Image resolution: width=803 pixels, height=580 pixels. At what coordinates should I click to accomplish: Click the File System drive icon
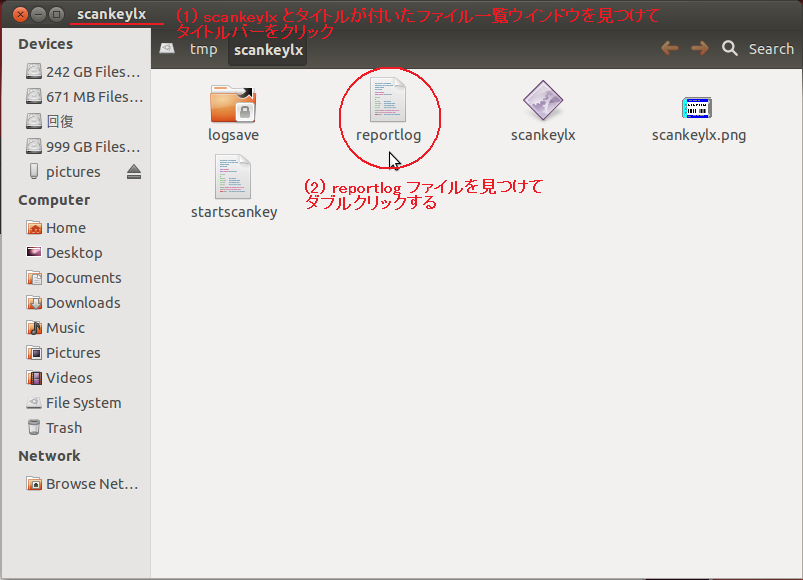click(x=34, y=403)
